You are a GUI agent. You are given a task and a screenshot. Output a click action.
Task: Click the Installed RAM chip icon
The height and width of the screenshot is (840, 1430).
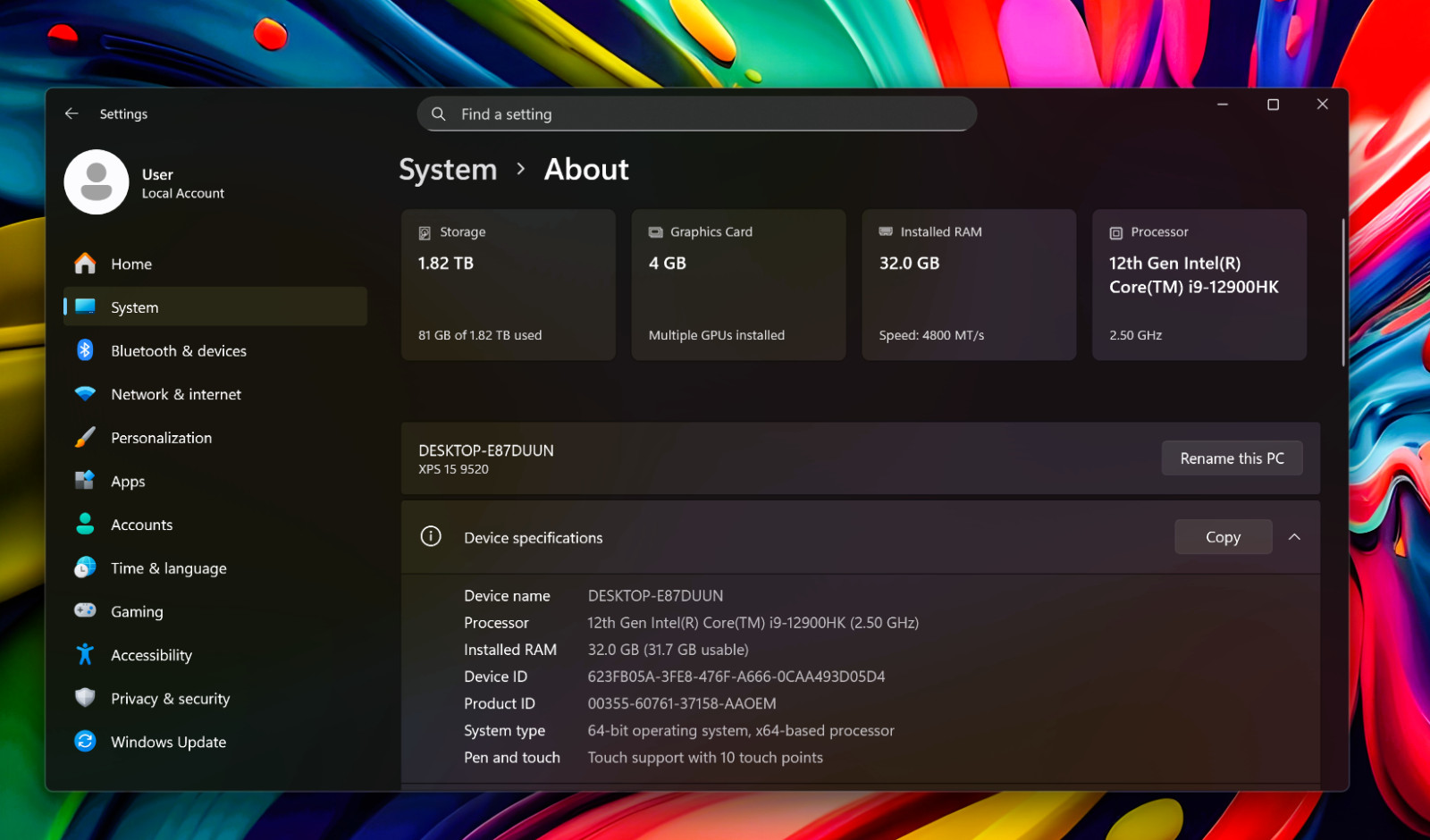coord(886,231)
